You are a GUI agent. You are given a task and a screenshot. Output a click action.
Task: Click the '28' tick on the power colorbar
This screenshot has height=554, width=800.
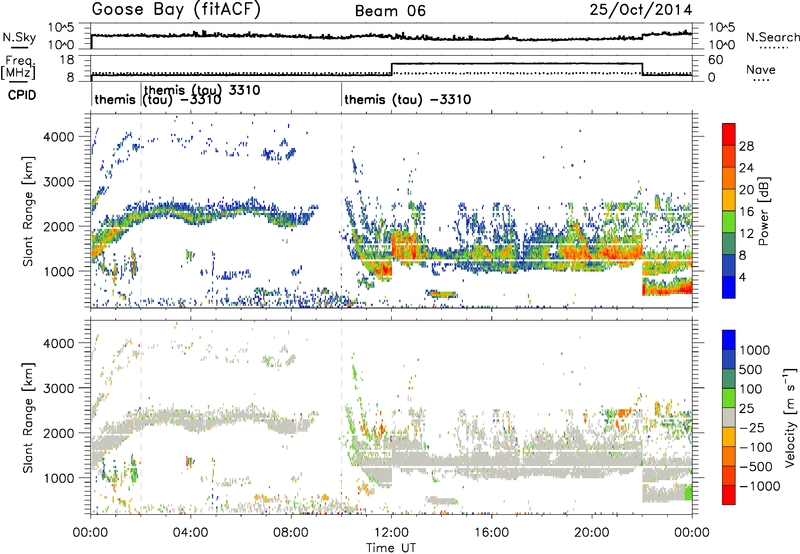(x=746, y=146)
